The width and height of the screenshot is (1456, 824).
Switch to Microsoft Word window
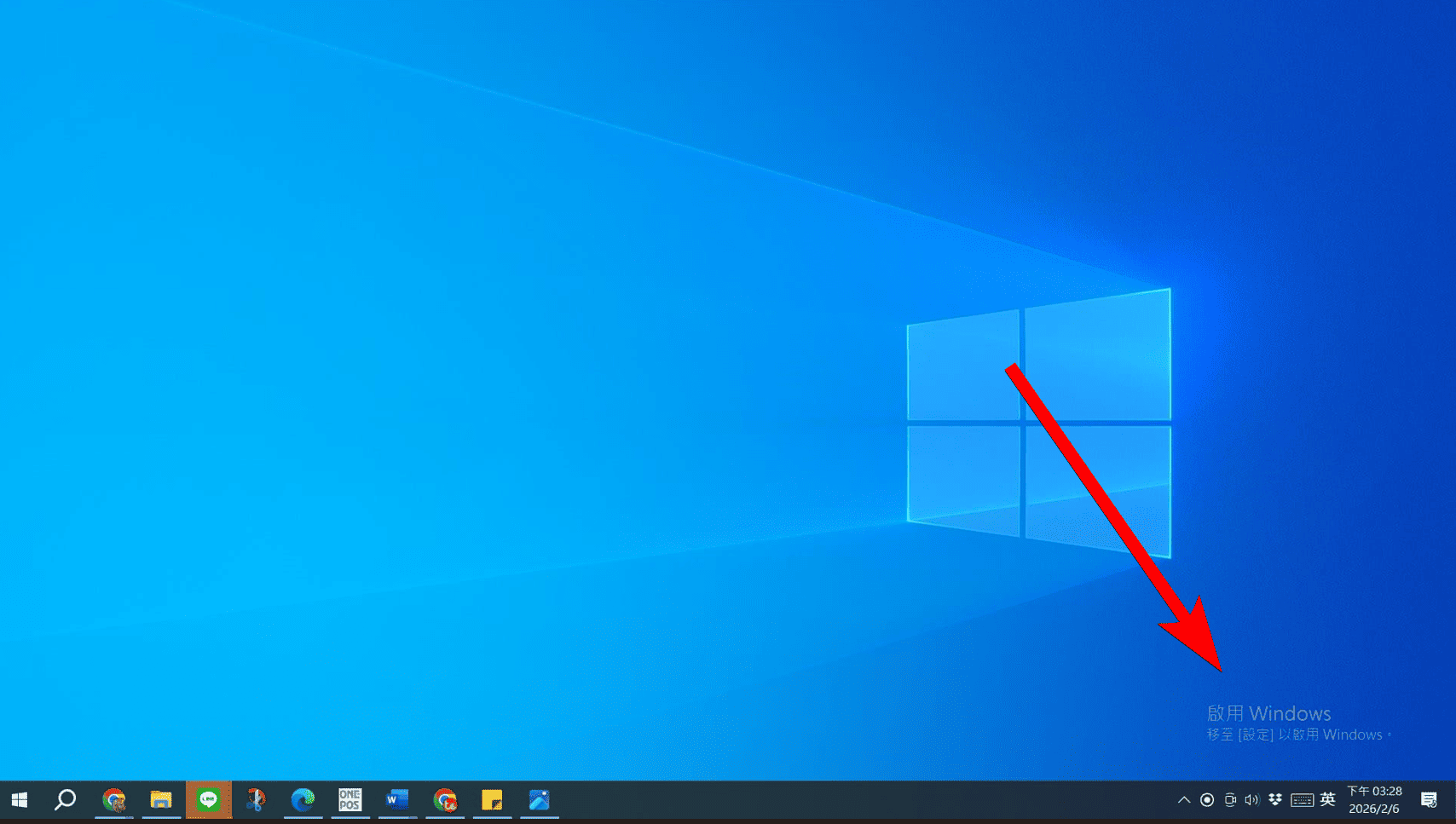pyautogui.click(x=397, y=800)
